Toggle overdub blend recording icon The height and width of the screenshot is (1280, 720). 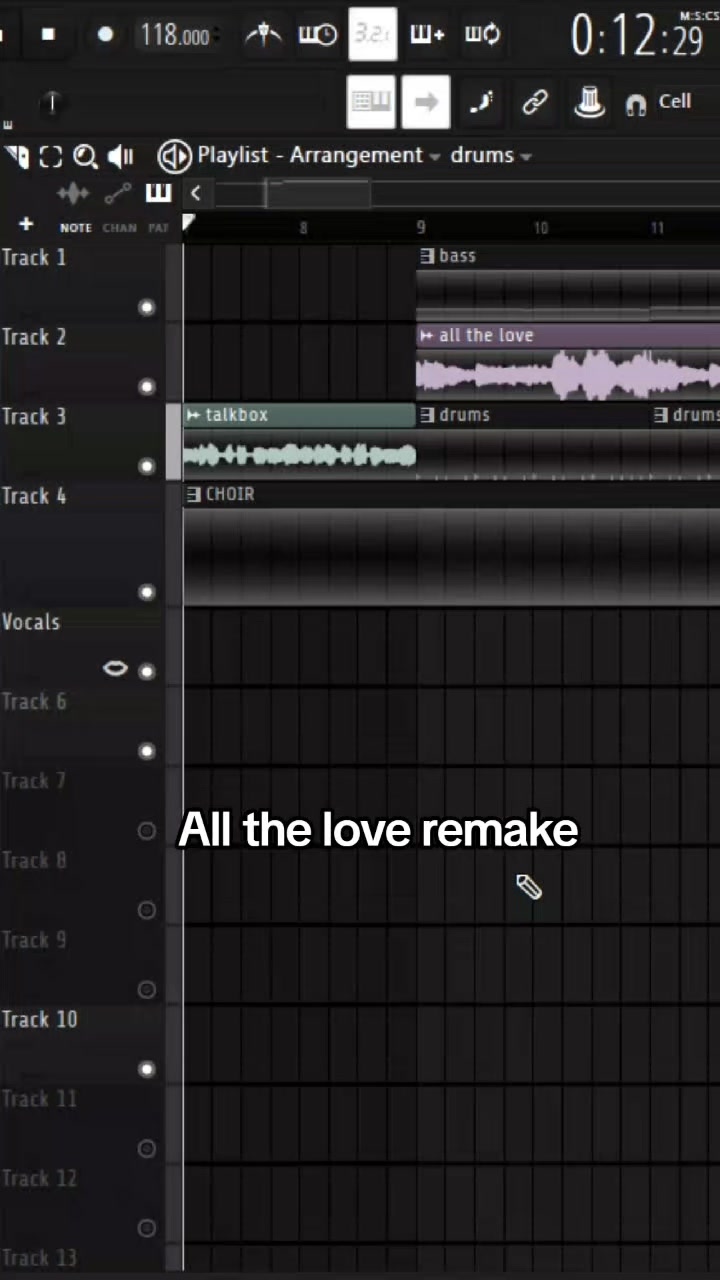click(x=427, y=34)
